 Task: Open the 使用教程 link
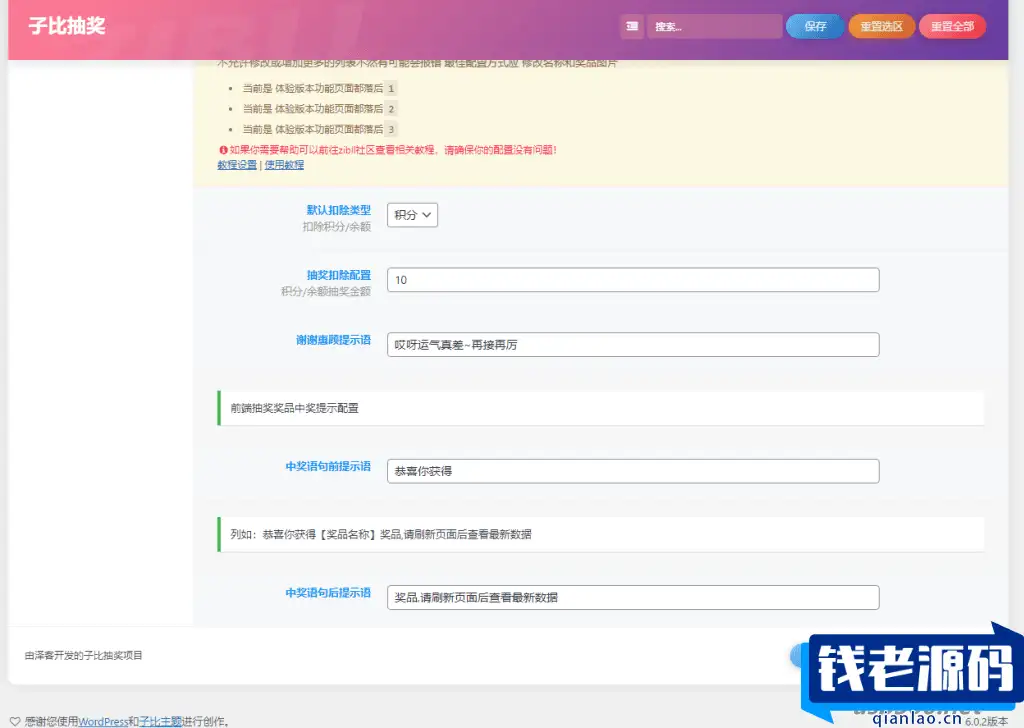[x=284, y=165]
